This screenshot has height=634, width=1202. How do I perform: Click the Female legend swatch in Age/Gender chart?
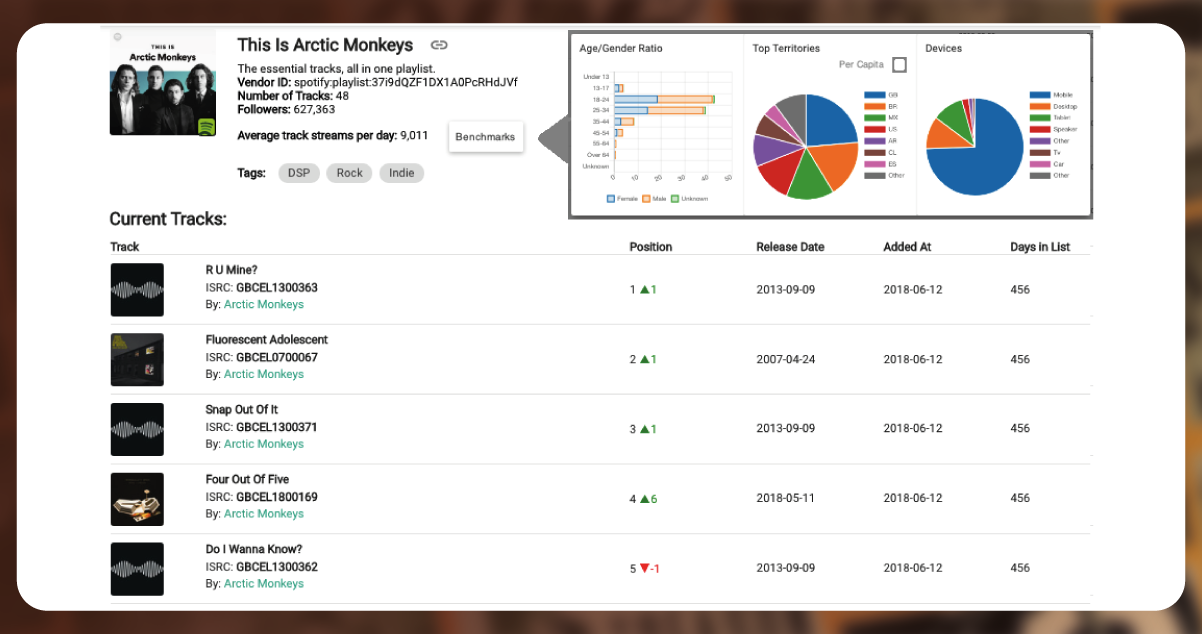tap(611, 199)
